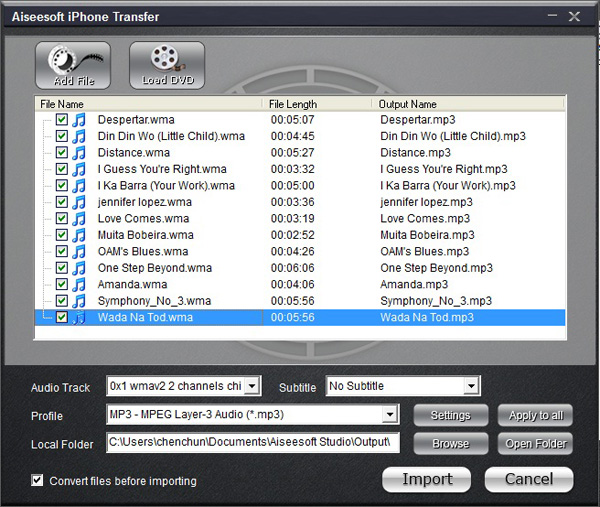Click the 00:06:06 file length cell
The image size is (600, 507).
[x=293, y=268]
